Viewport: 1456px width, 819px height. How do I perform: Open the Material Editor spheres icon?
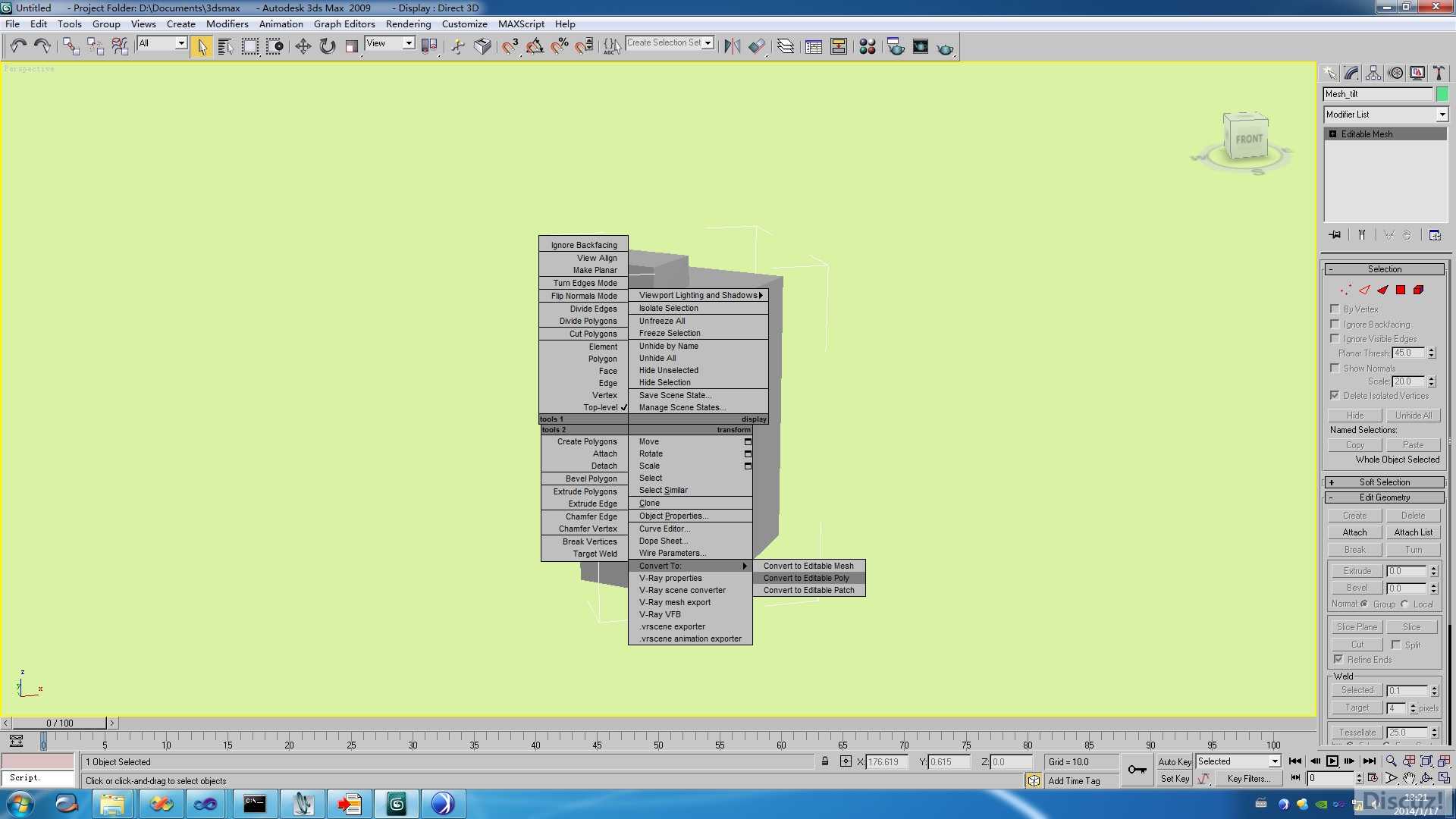tap(868, 46)
